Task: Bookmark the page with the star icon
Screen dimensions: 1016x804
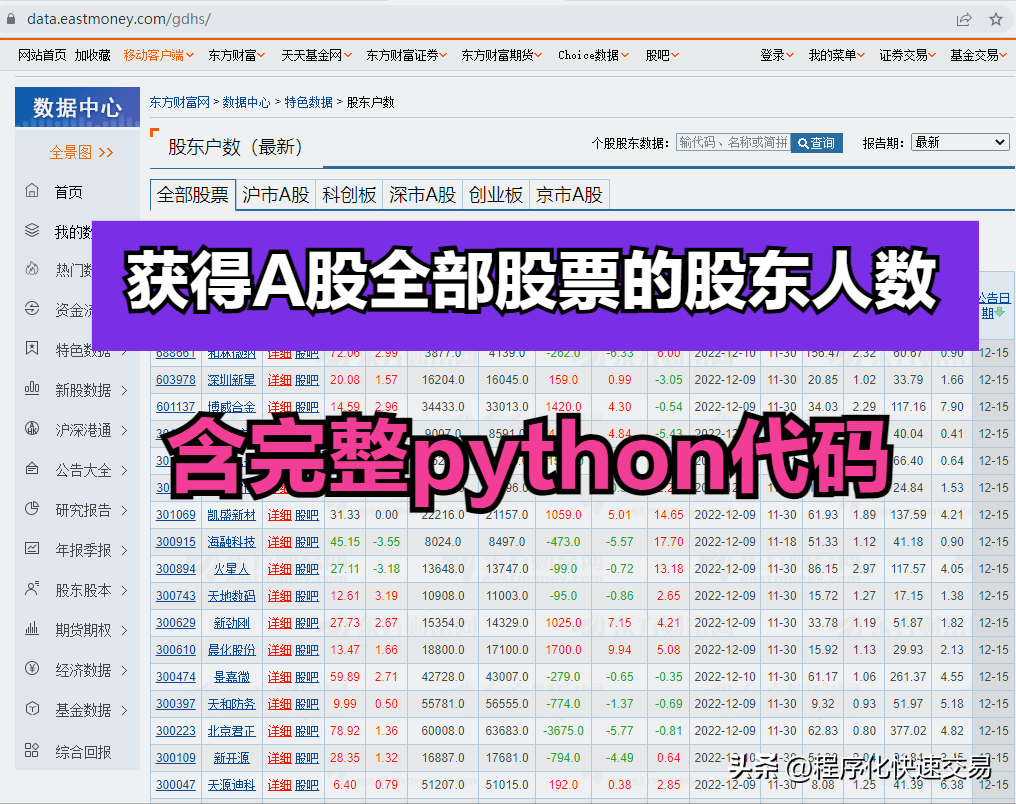Action: [996, 19]
